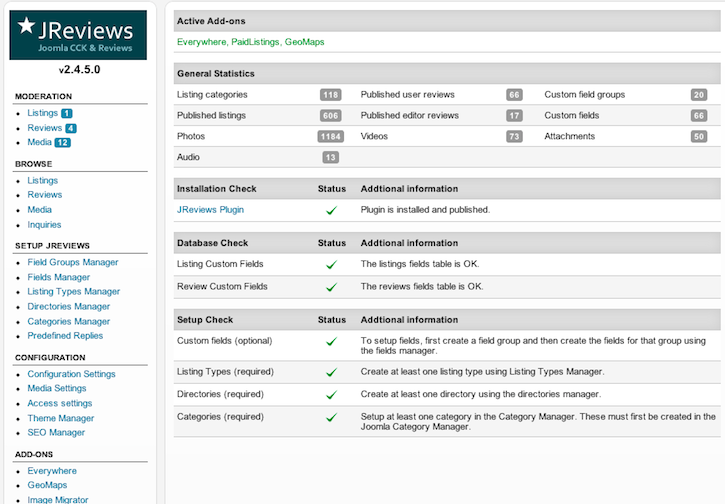Click the JReviews logo banner
The image size is (725, 504).
78,35
